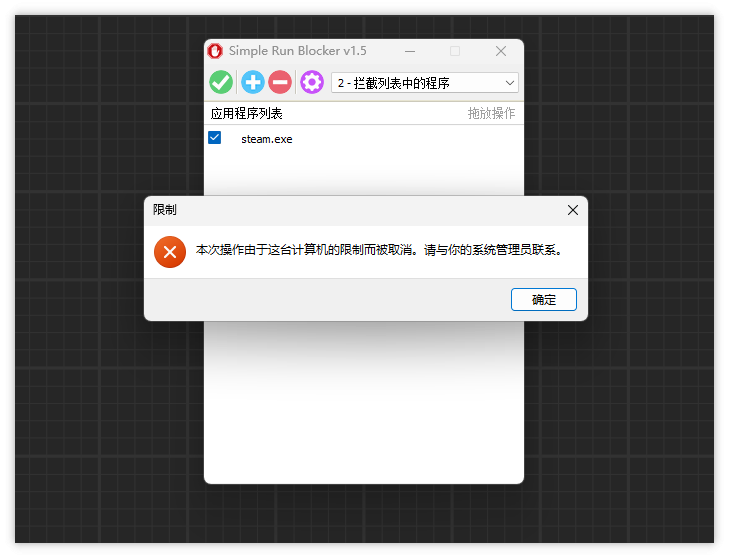Select the steam.exe entry in the list
Image resolution: width=729 pixels, height=558 pixels.
(267, 139)
